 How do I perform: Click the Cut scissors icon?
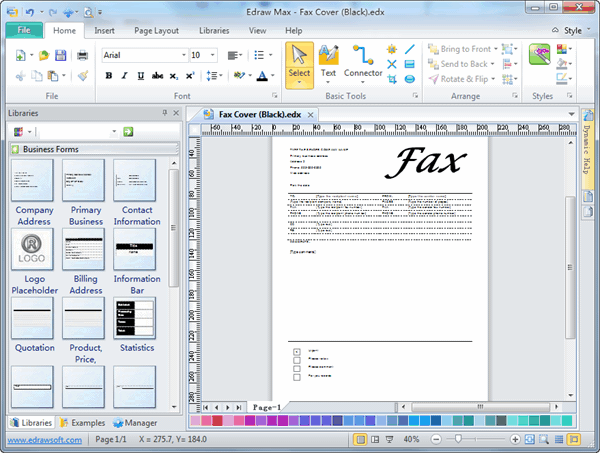20,76
